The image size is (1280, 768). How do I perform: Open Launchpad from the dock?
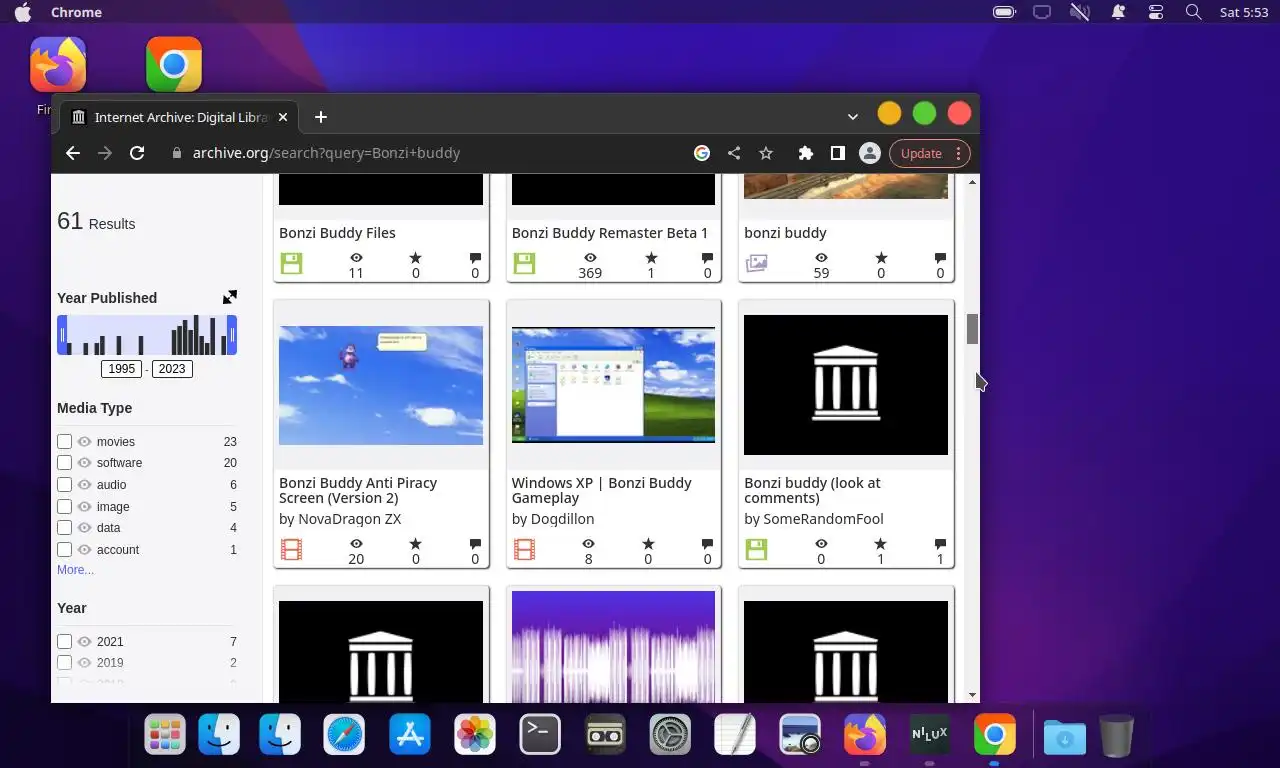[165, 736]
